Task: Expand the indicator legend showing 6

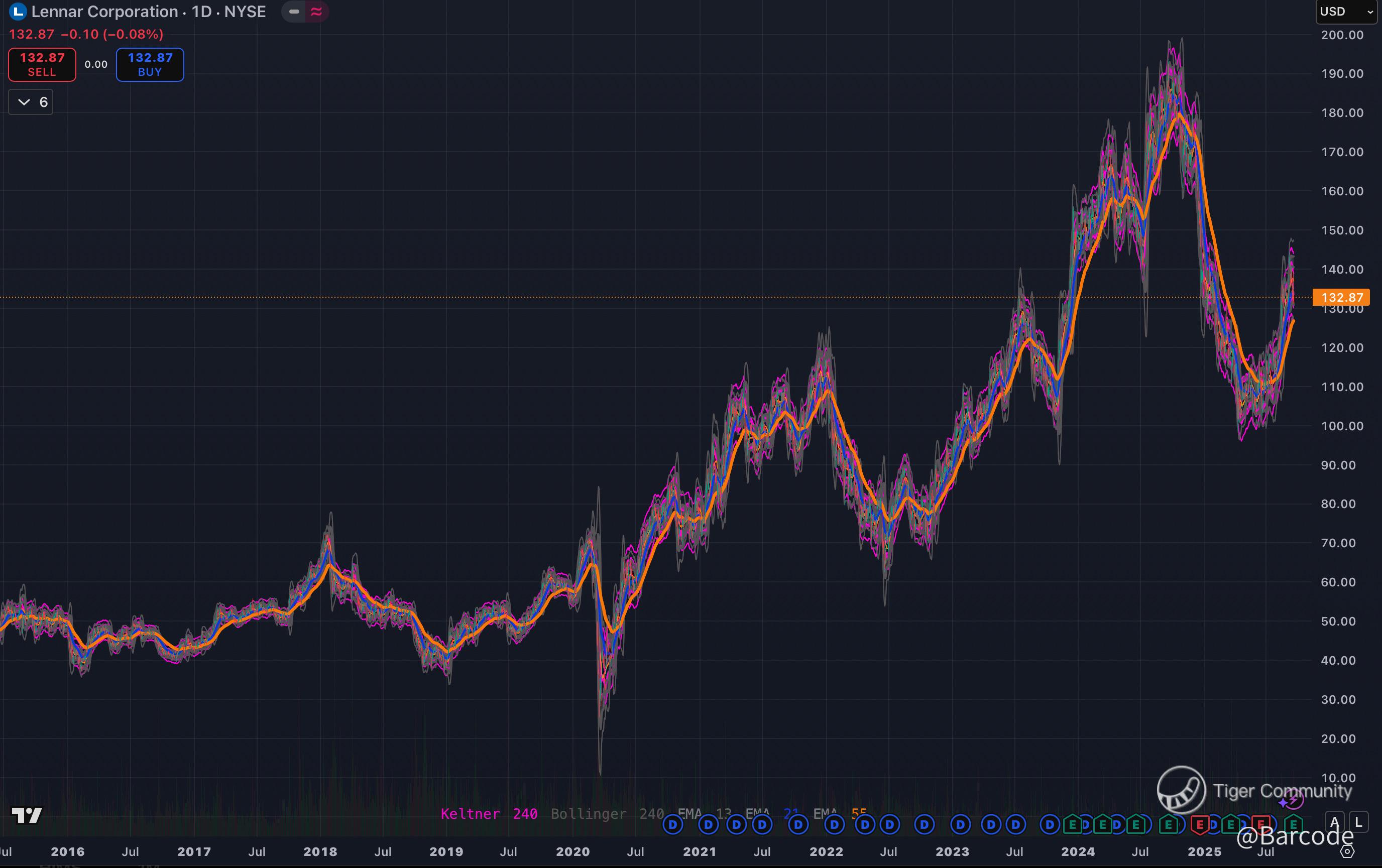Action: tap(31, 102)
